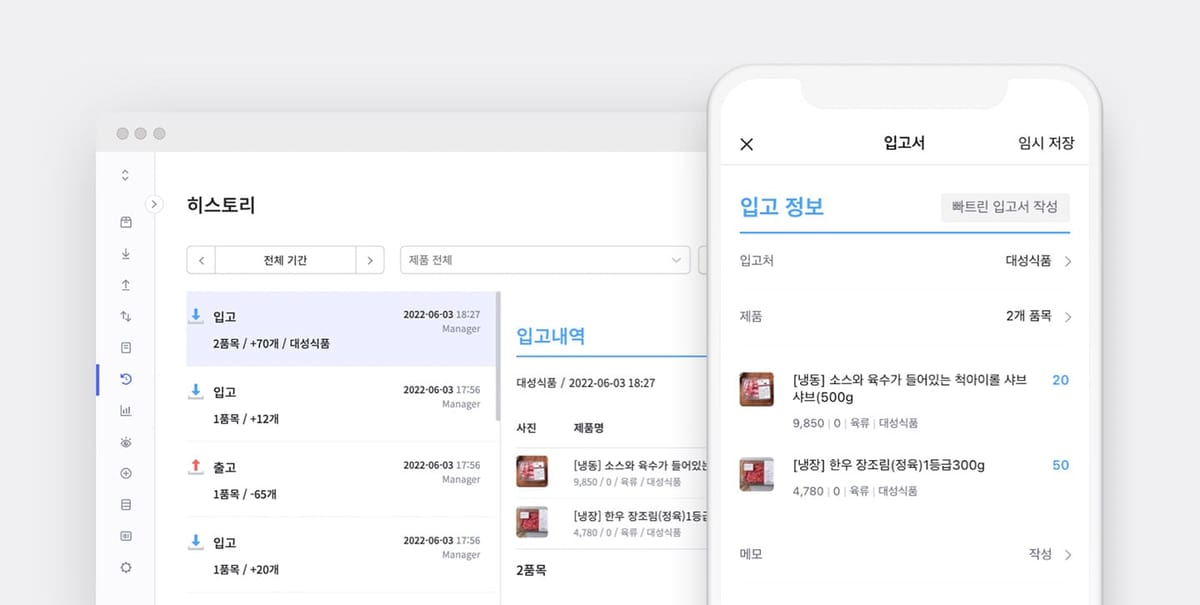The width and height of the screenshot is (1200, 605).
Task: Collapse the sidebar with the arrow handle
Action: [x=154, y=203]
